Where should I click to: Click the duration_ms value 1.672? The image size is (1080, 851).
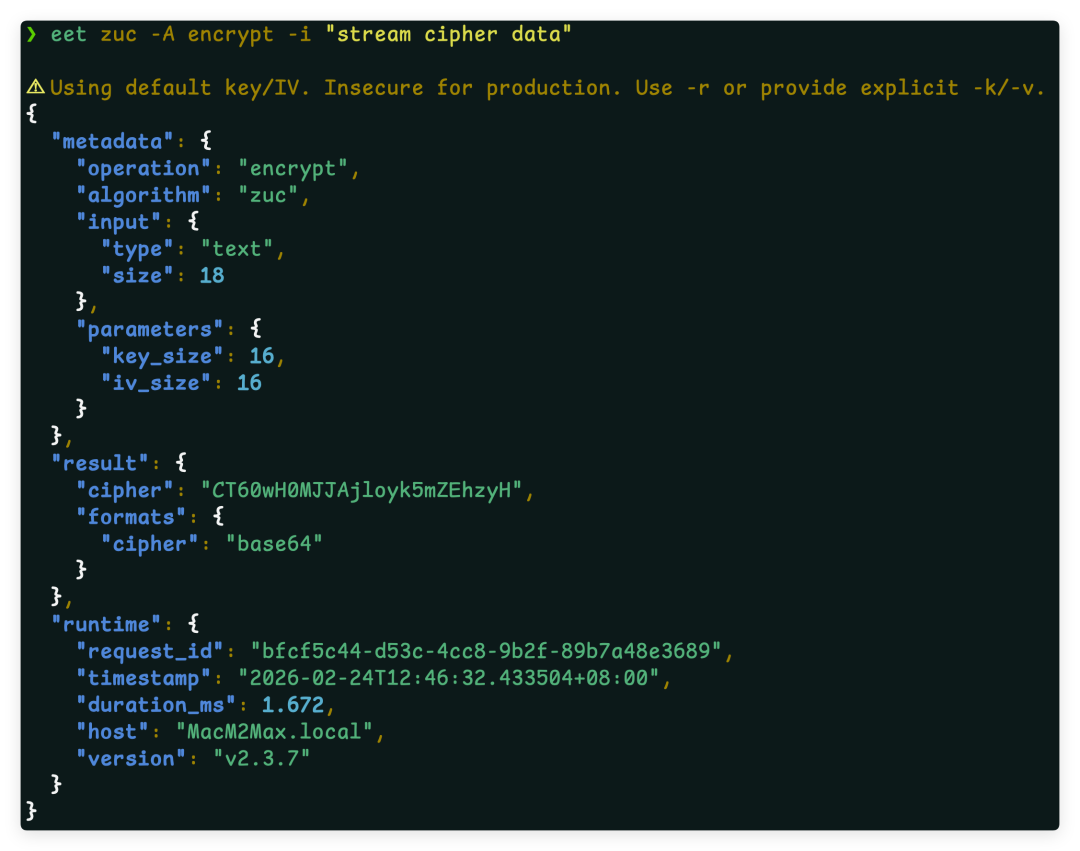point(293,705)
